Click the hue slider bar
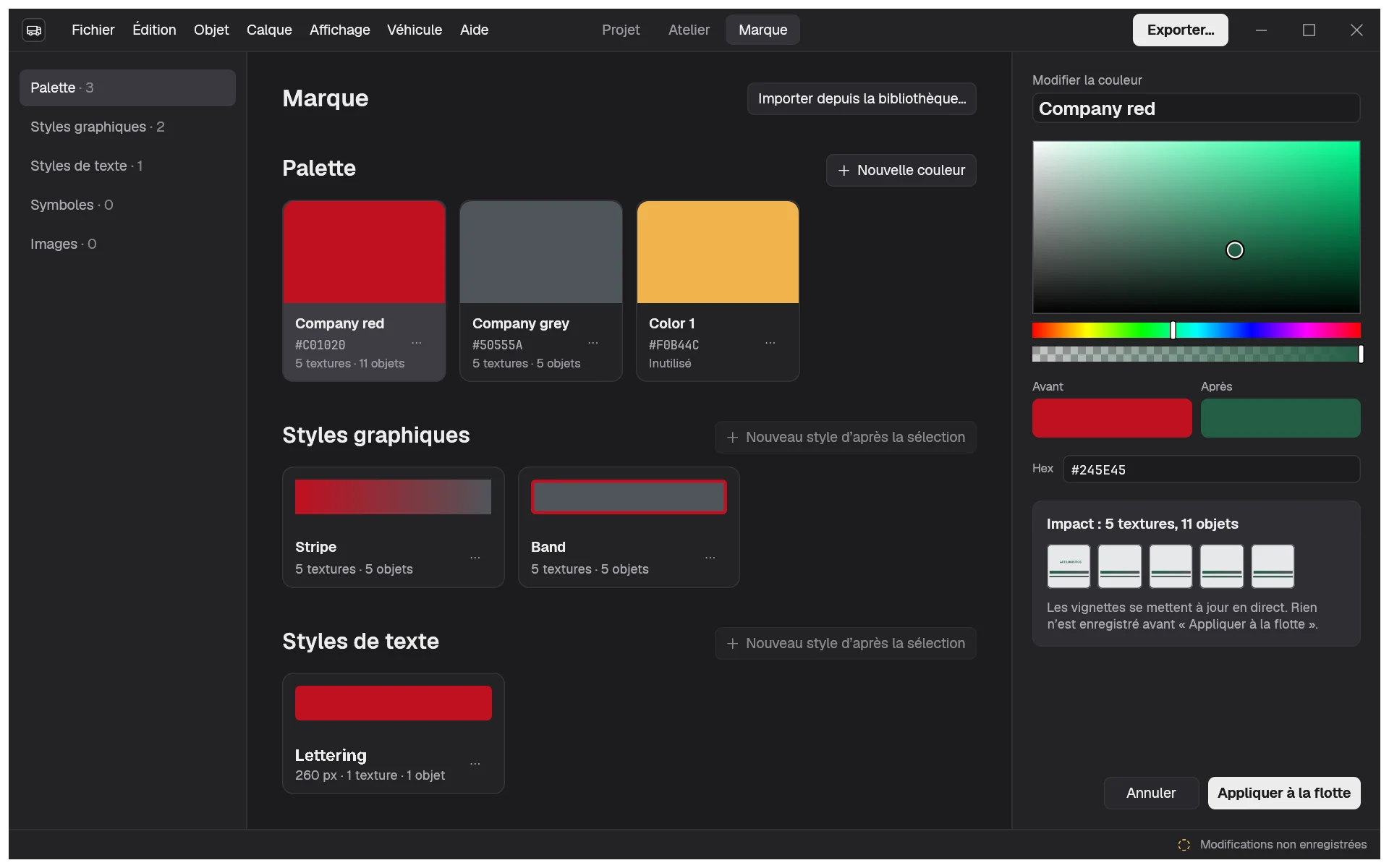The width and height of the screenshot is (1389, 868). click(1197, 331)
